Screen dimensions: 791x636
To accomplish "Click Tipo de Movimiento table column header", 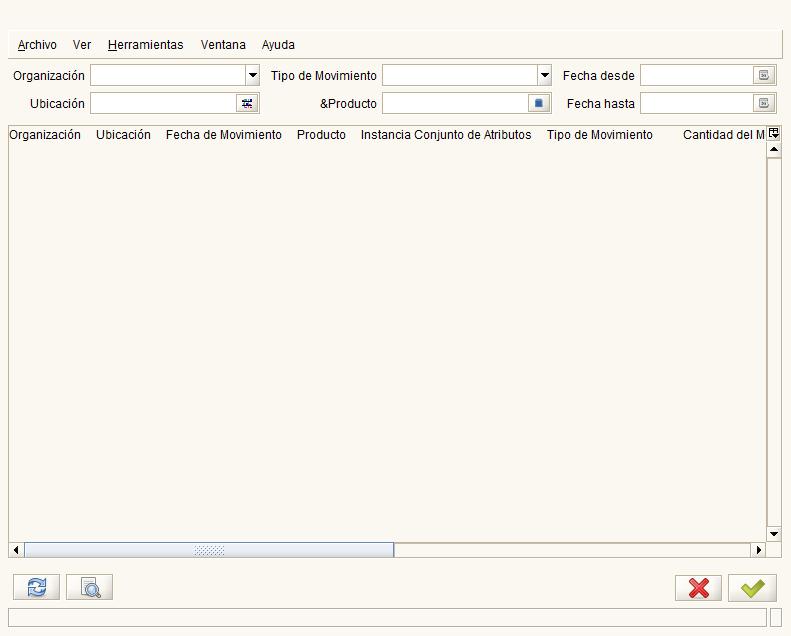I will point(599,135).
